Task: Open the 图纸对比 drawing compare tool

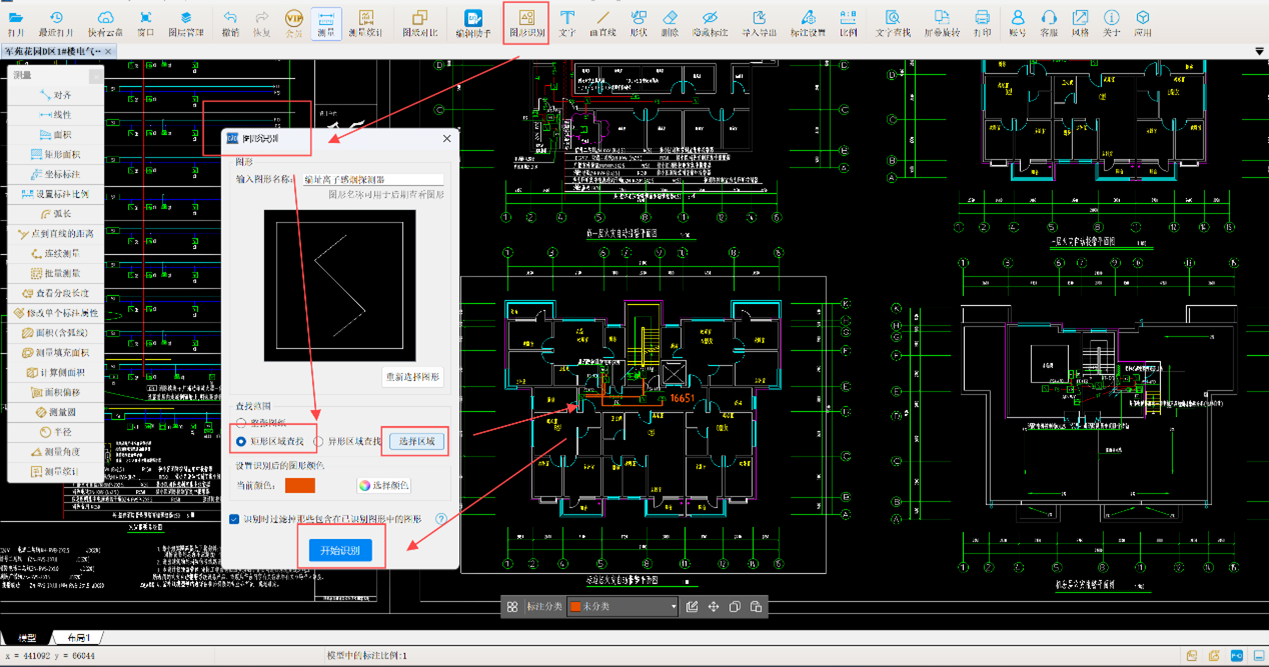Action: pyautogui.click(x=420, y=22)
